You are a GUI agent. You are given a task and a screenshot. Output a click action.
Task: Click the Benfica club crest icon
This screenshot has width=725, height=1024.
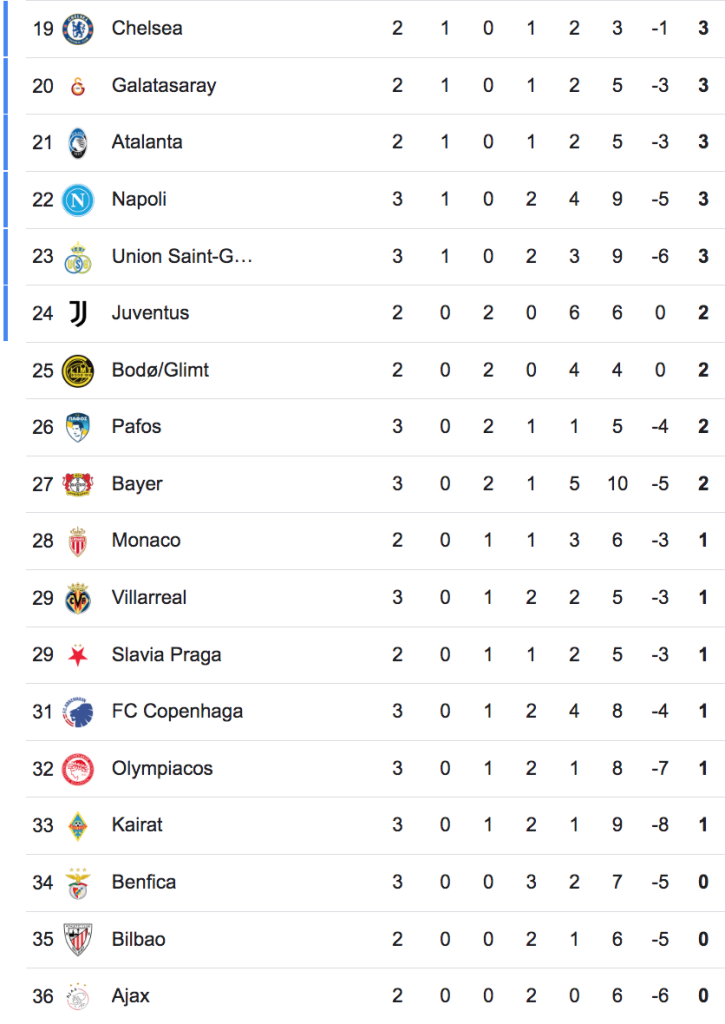[77, 883]
